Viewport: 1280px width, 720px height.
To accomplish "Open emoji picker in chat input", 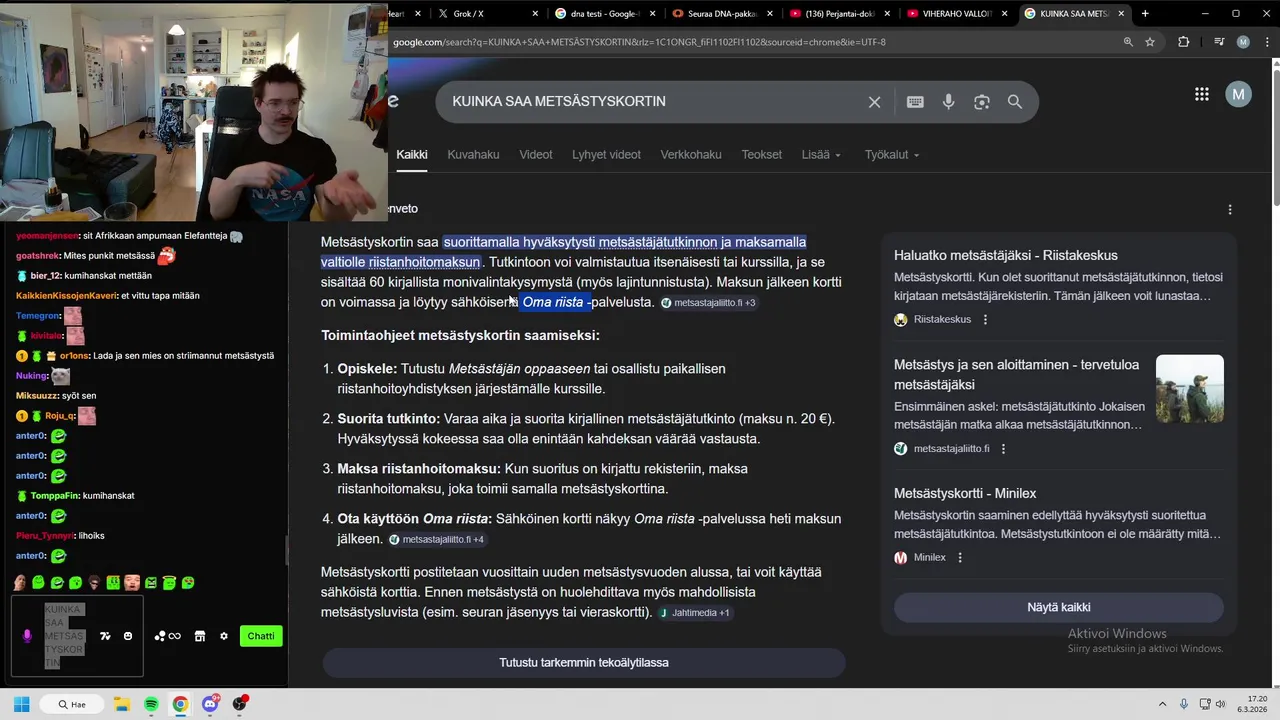I will [128, 636].
